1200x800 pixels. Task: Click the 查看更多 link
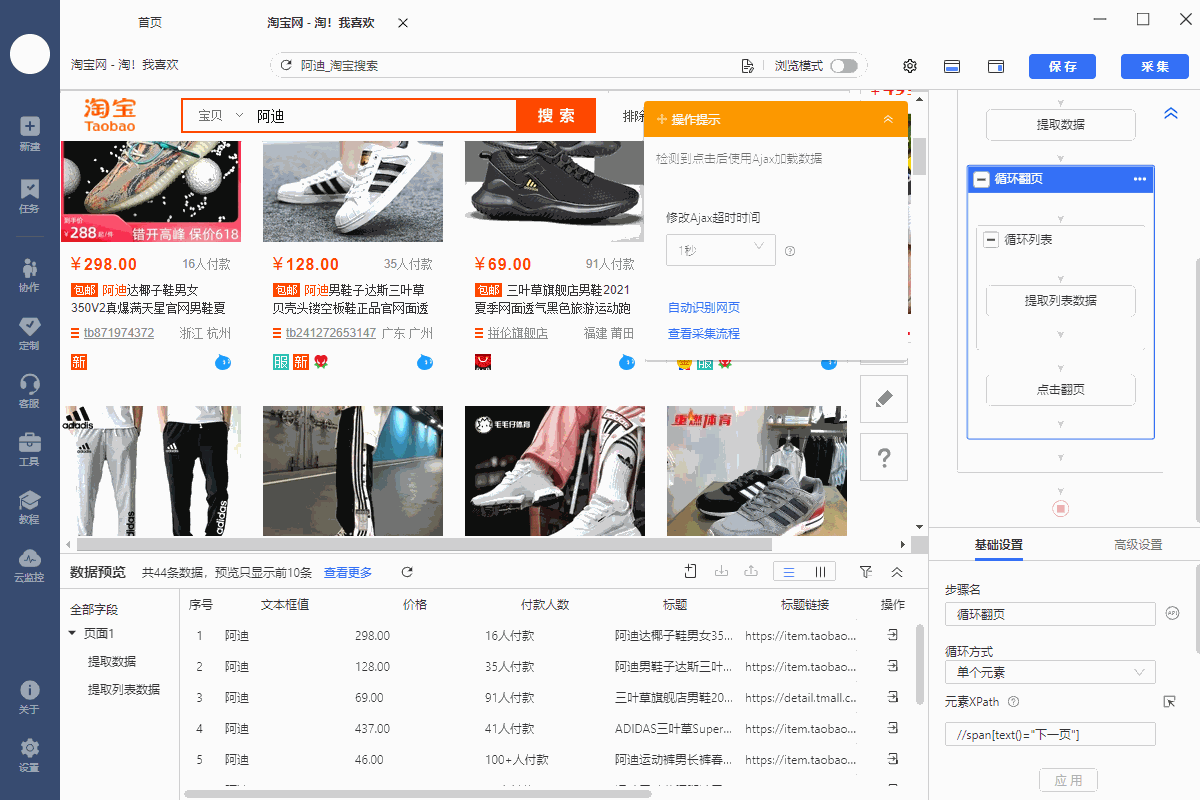pos(348,572)
